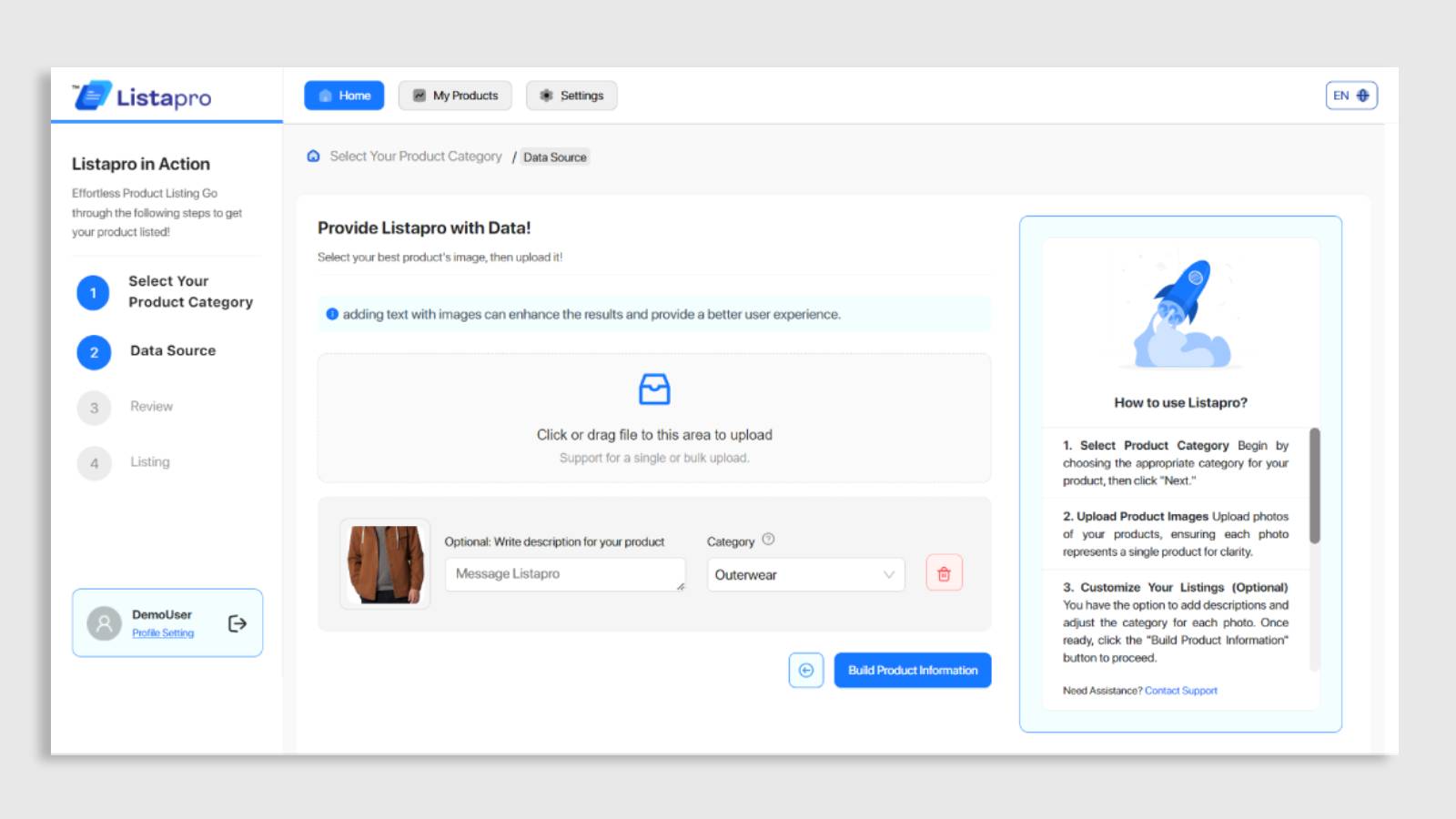Click the jacket product thumbnail

tap(384, 563)
